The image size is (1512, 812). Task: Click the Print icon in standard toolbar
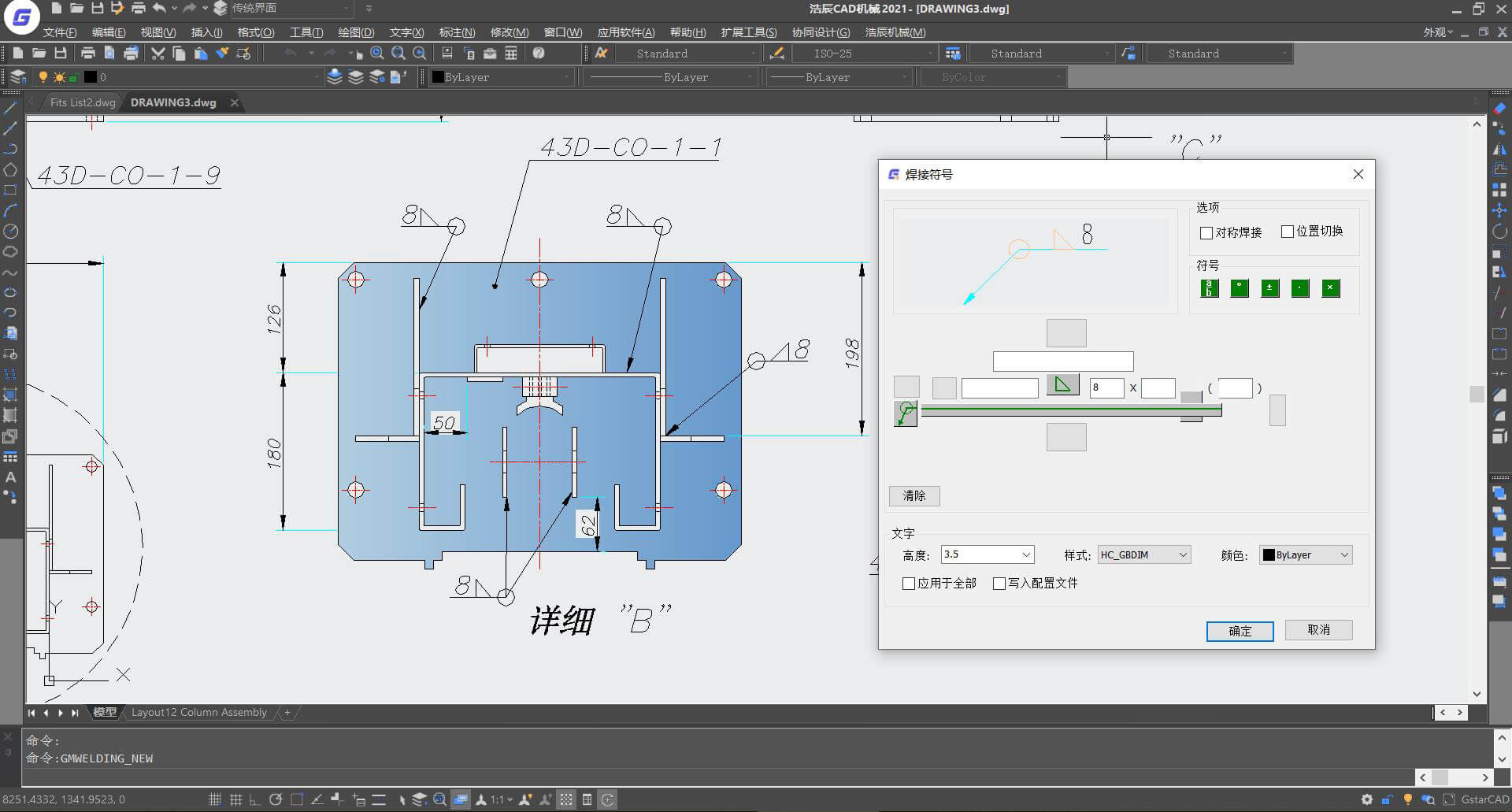[88, 54]
